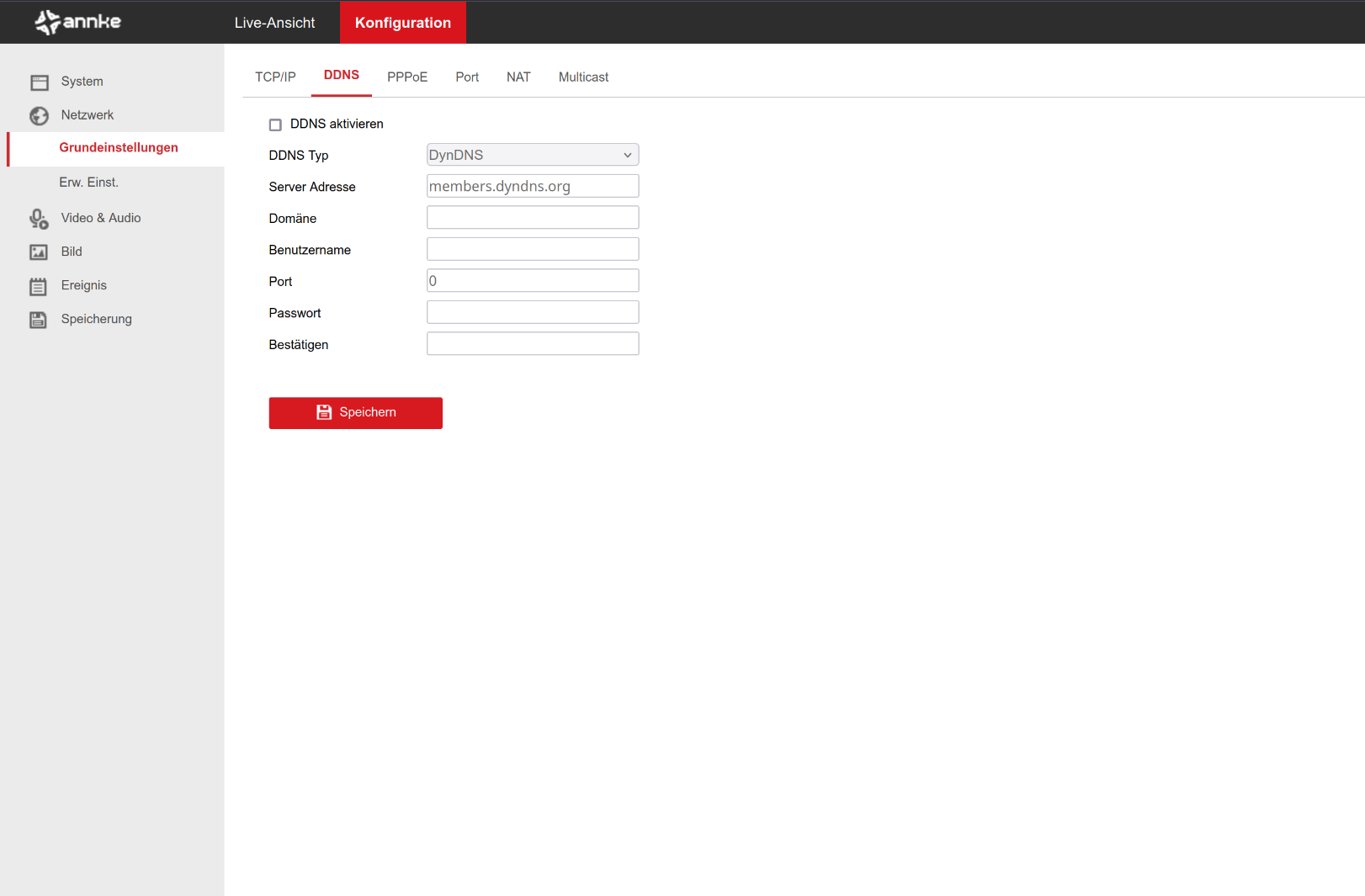Click the Ereignis calendar icon
This screenshot has height=896, width=1365.
pyautogui.click(x=39, y=286)
